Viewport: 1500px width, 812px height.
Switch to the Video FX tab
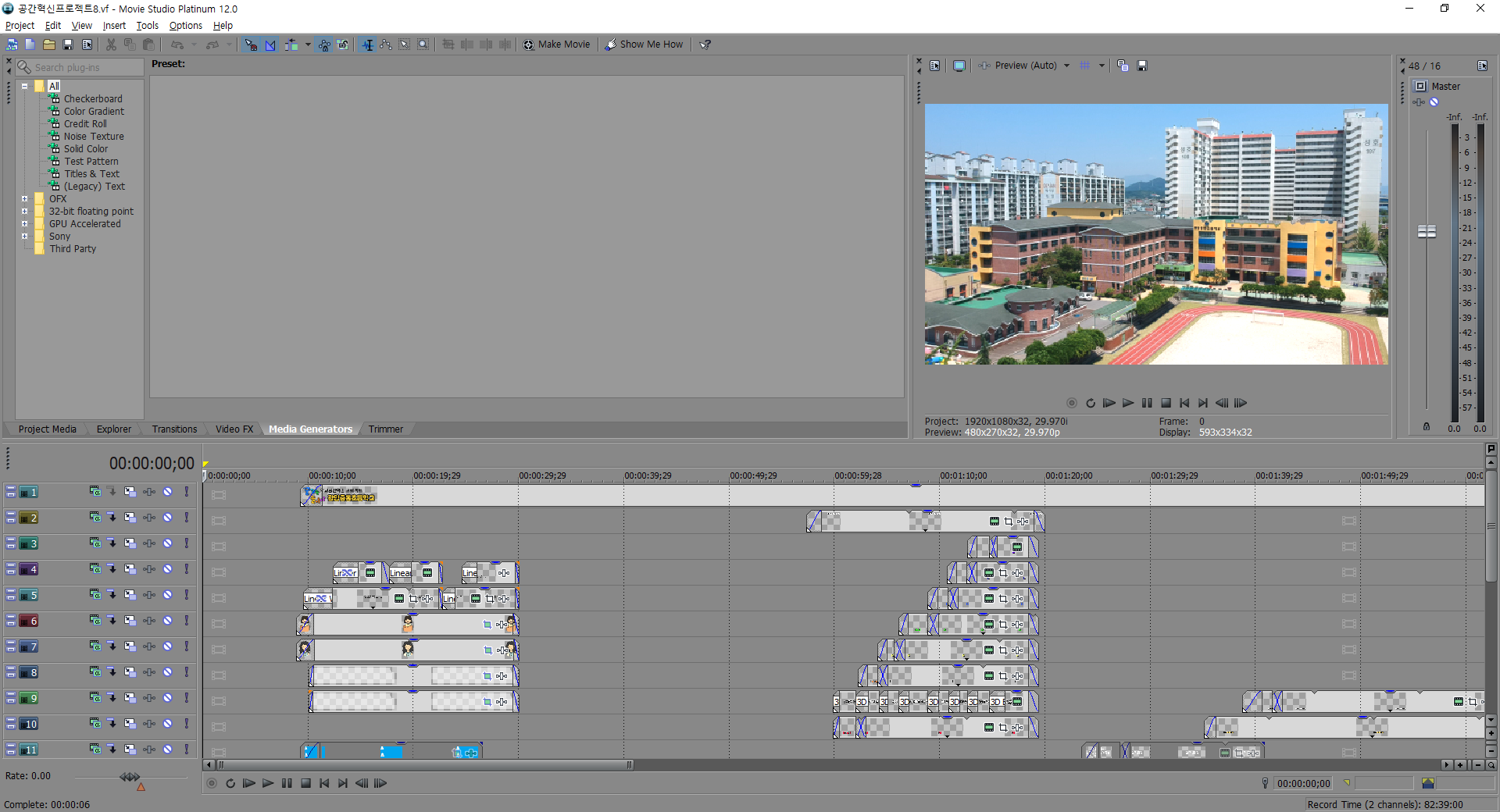234,429
